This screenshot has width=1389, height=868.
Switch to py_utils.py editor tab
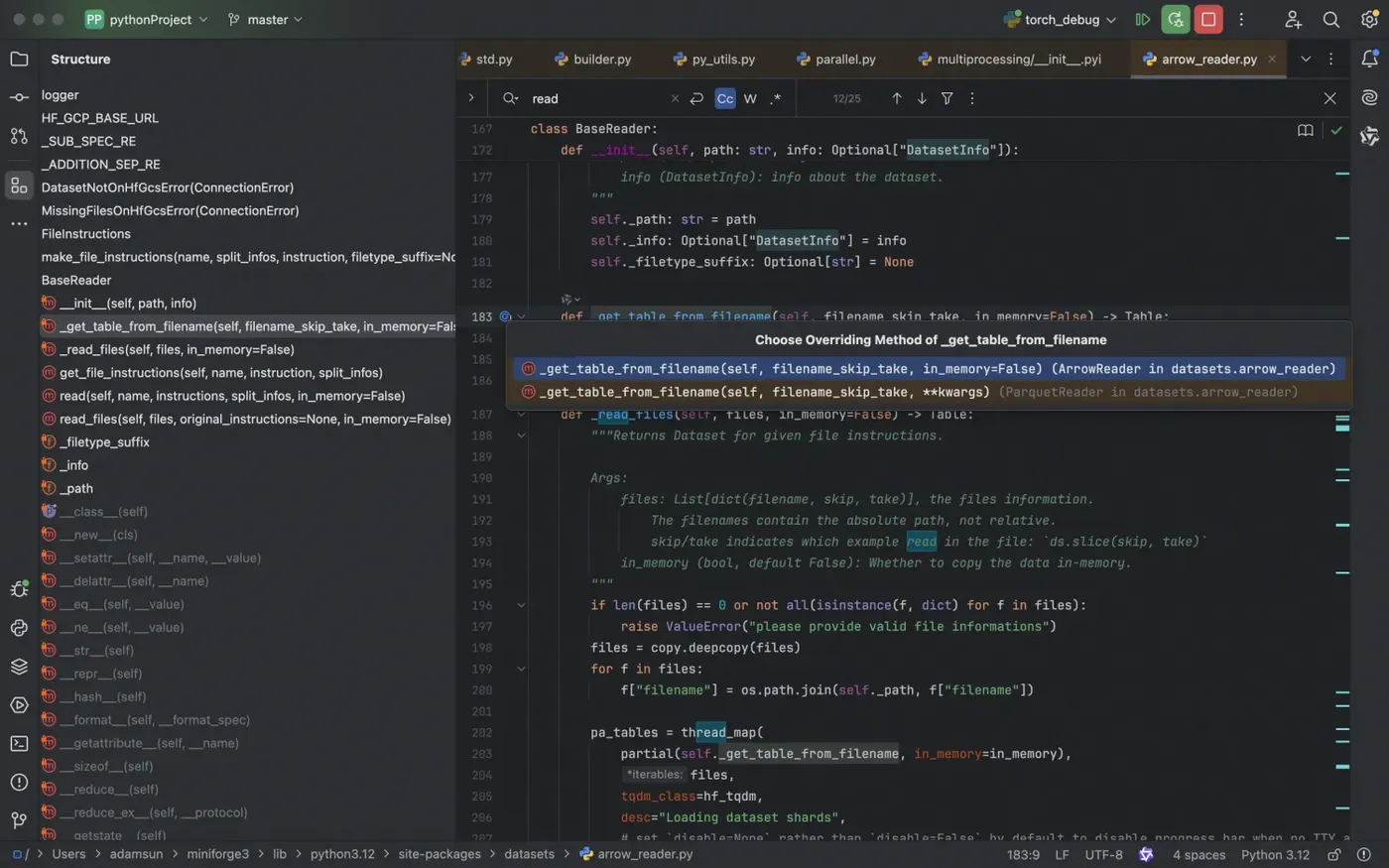713,60
